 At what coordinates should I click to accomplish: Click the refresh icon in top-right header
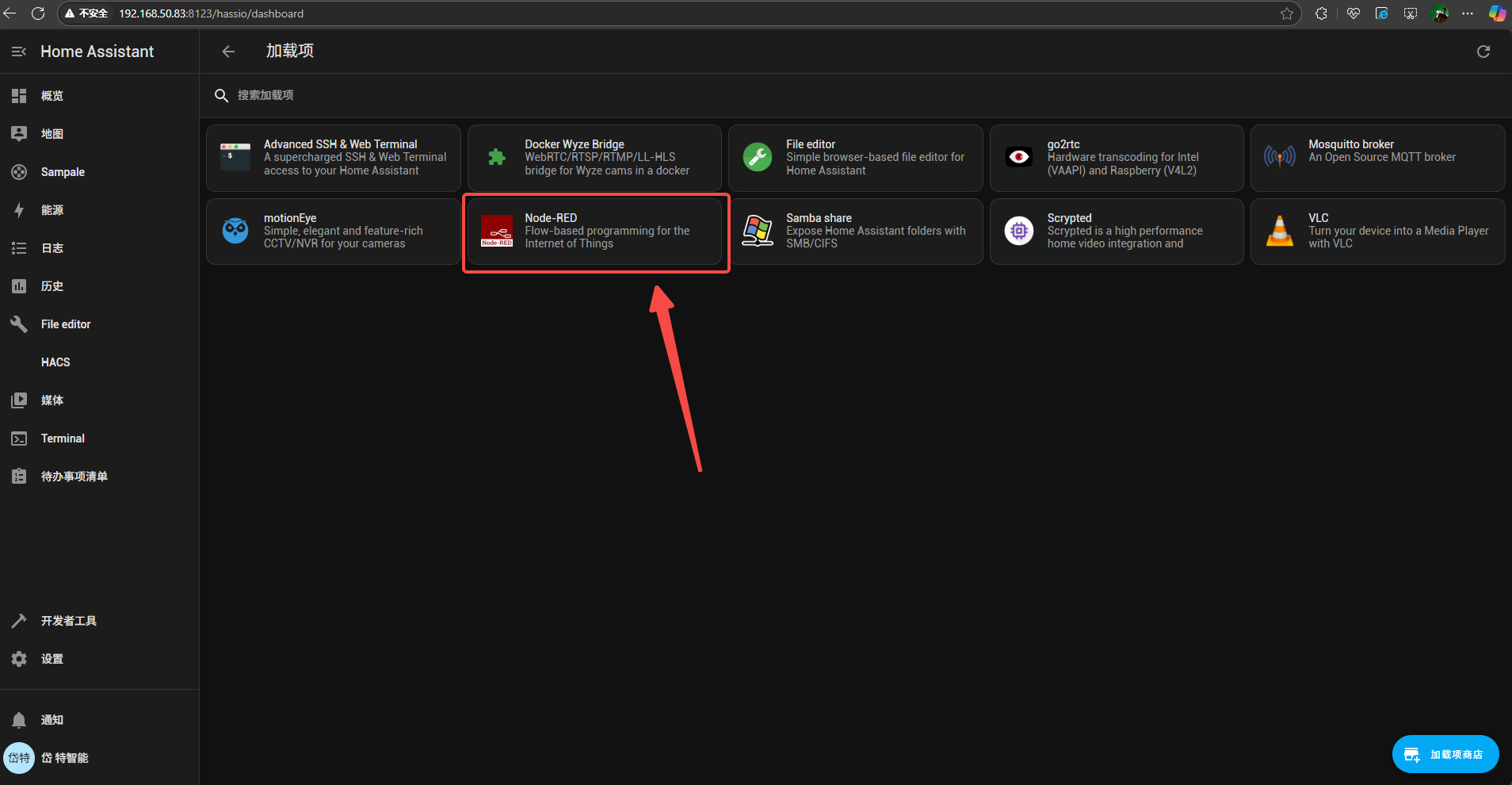tap(1483, 52)
